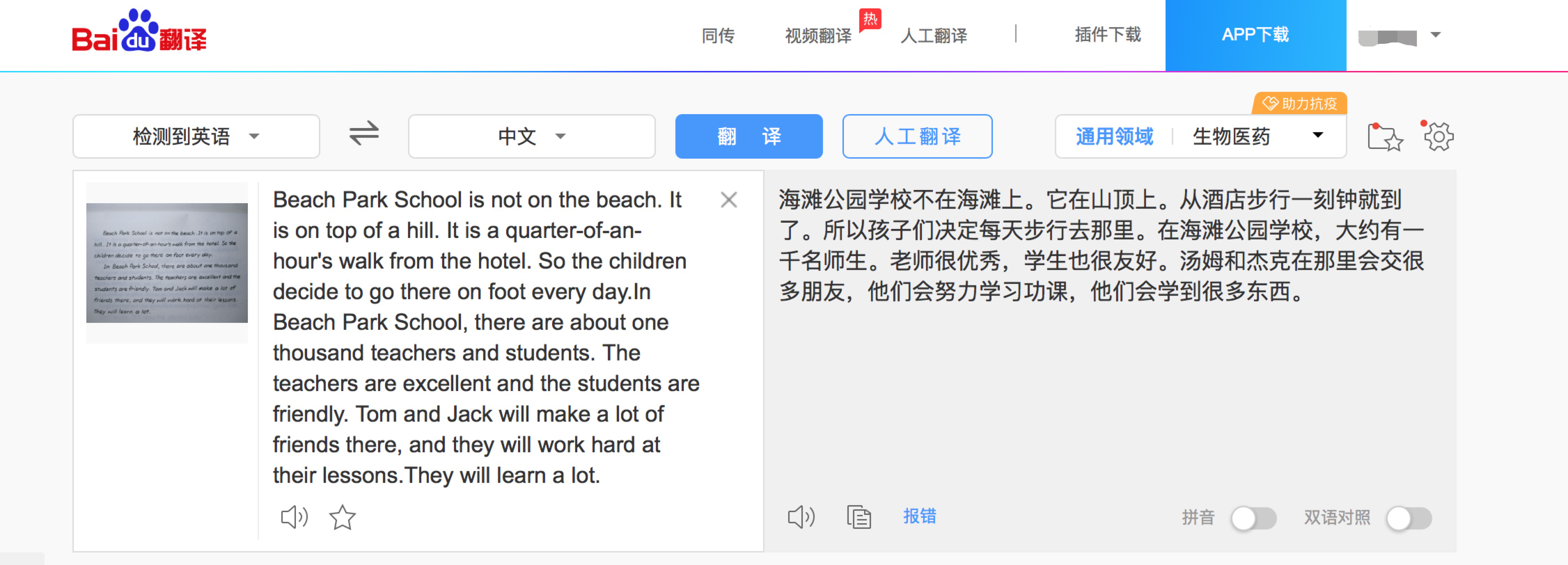The image size is (1568, 565).
Task: Click the blue 翻译 button
Action: (749, 136)
